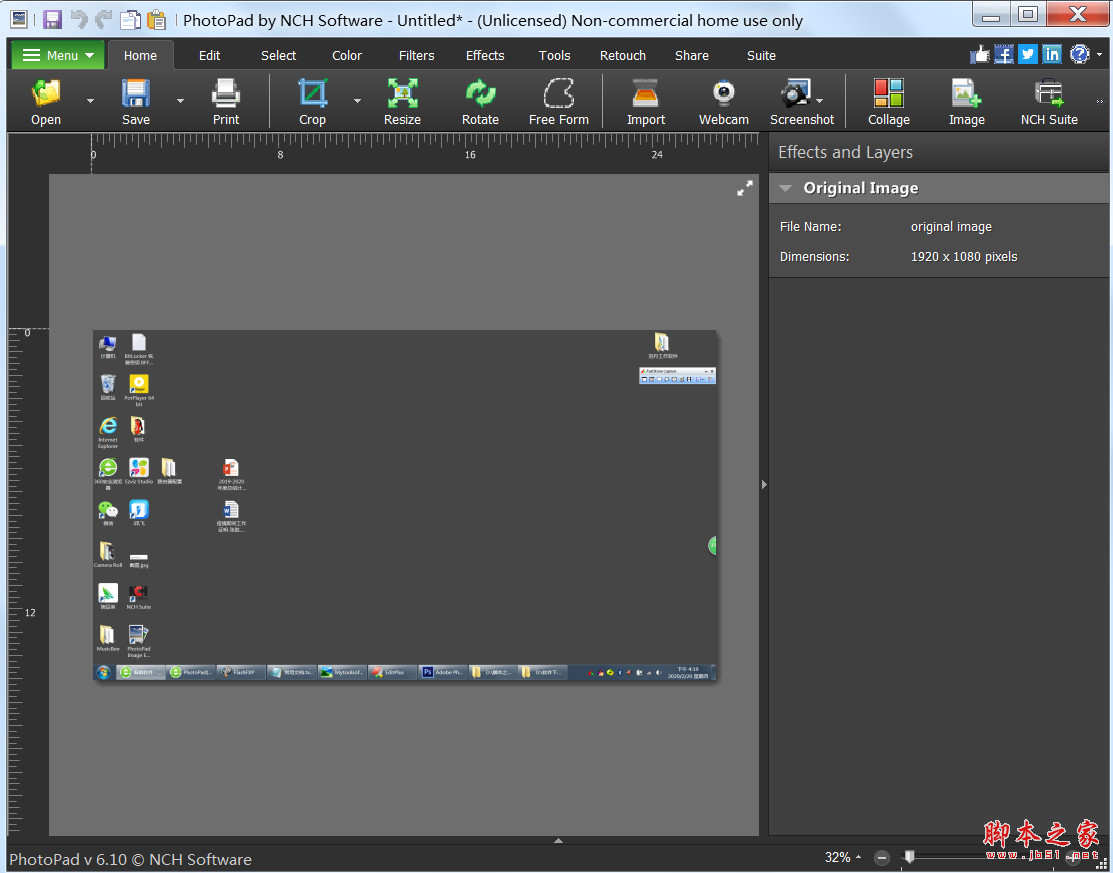Click the horizontal ruler at mark 16
The height and width of the screenshot is (873, 1113).
470,154
